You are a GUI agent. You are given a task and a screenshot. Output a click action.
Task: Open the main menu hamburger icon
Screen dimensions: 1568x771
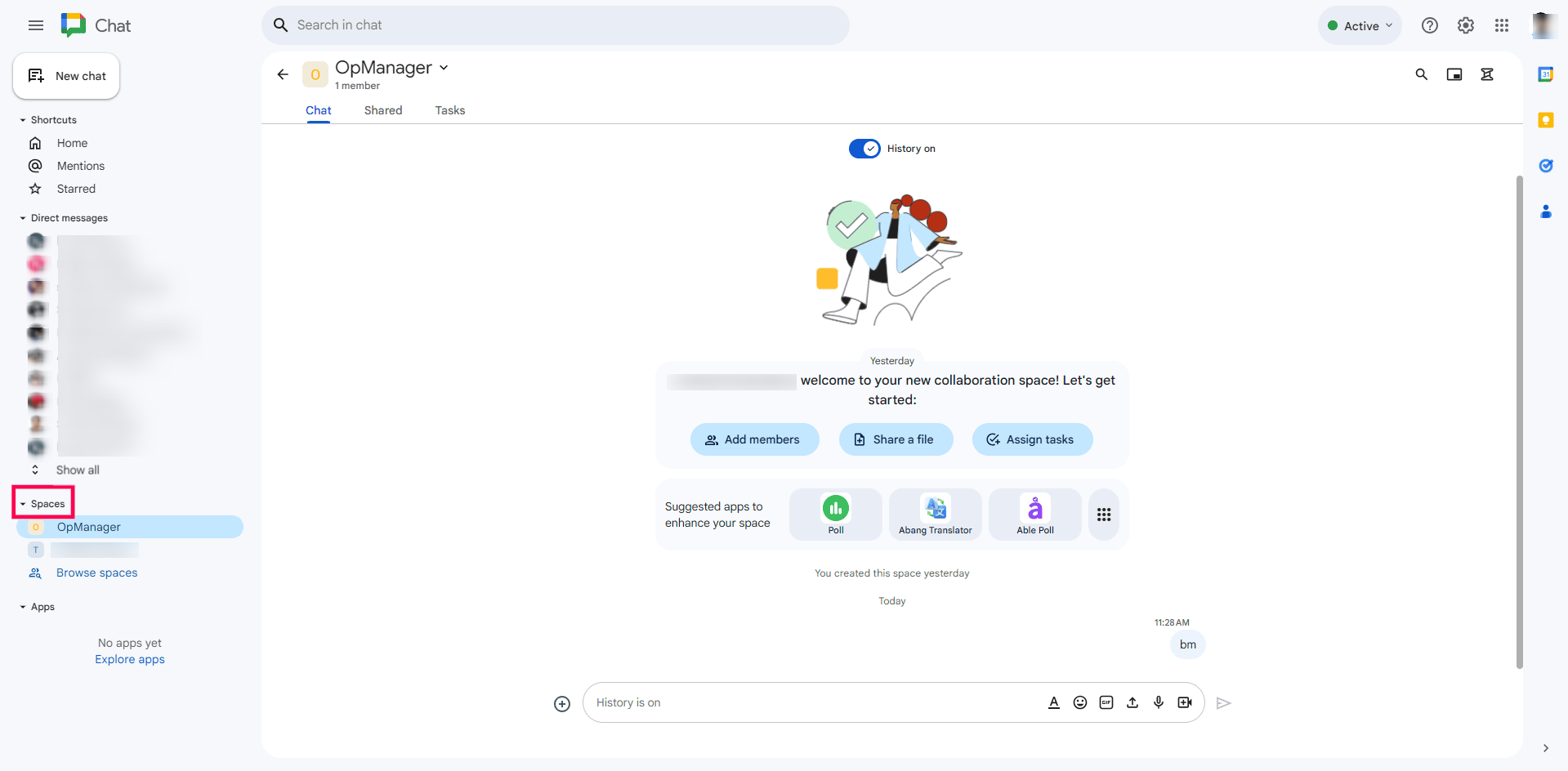(36, 25)
